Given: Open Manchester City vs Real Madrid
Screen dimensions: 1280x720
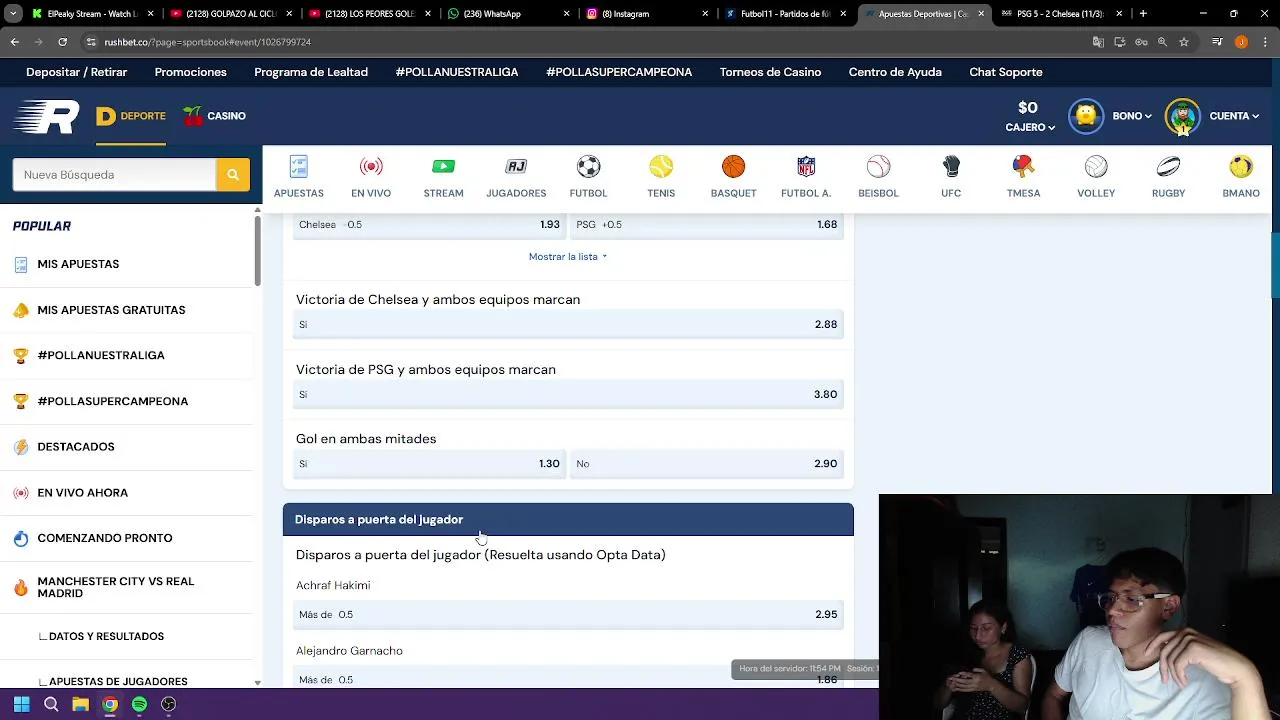Looking at the screenshot, I should click(116, 587).
